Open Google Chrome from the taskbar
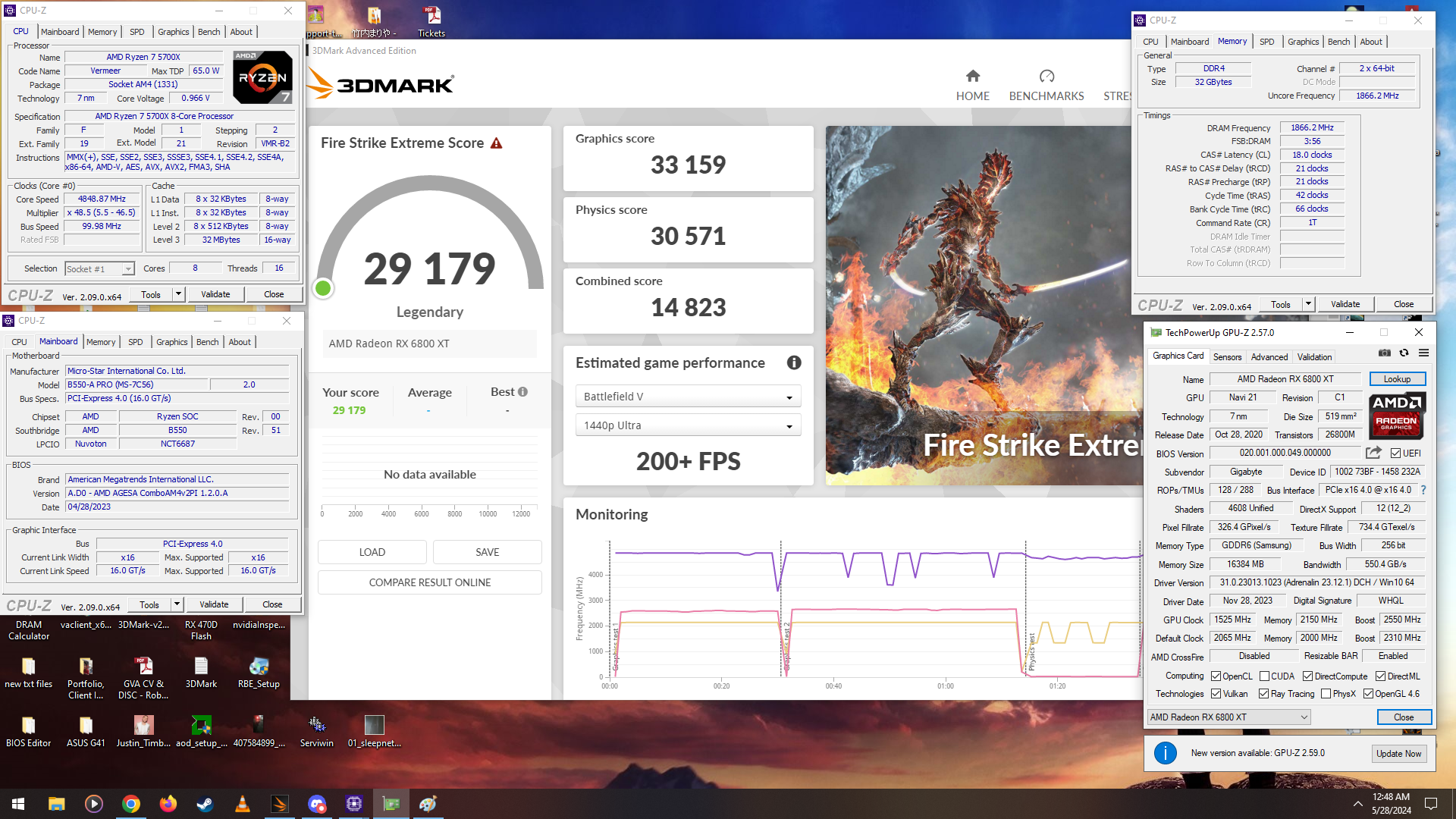The width and height of the screenshot is (1456, 819). 131,804
